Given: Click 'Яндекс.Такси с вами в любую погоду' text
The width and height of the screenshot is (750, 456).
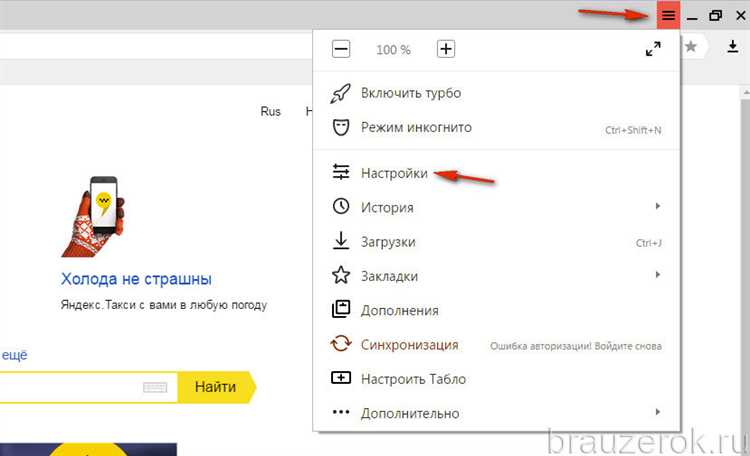Looking at the screenshot, I should [164, 305].
